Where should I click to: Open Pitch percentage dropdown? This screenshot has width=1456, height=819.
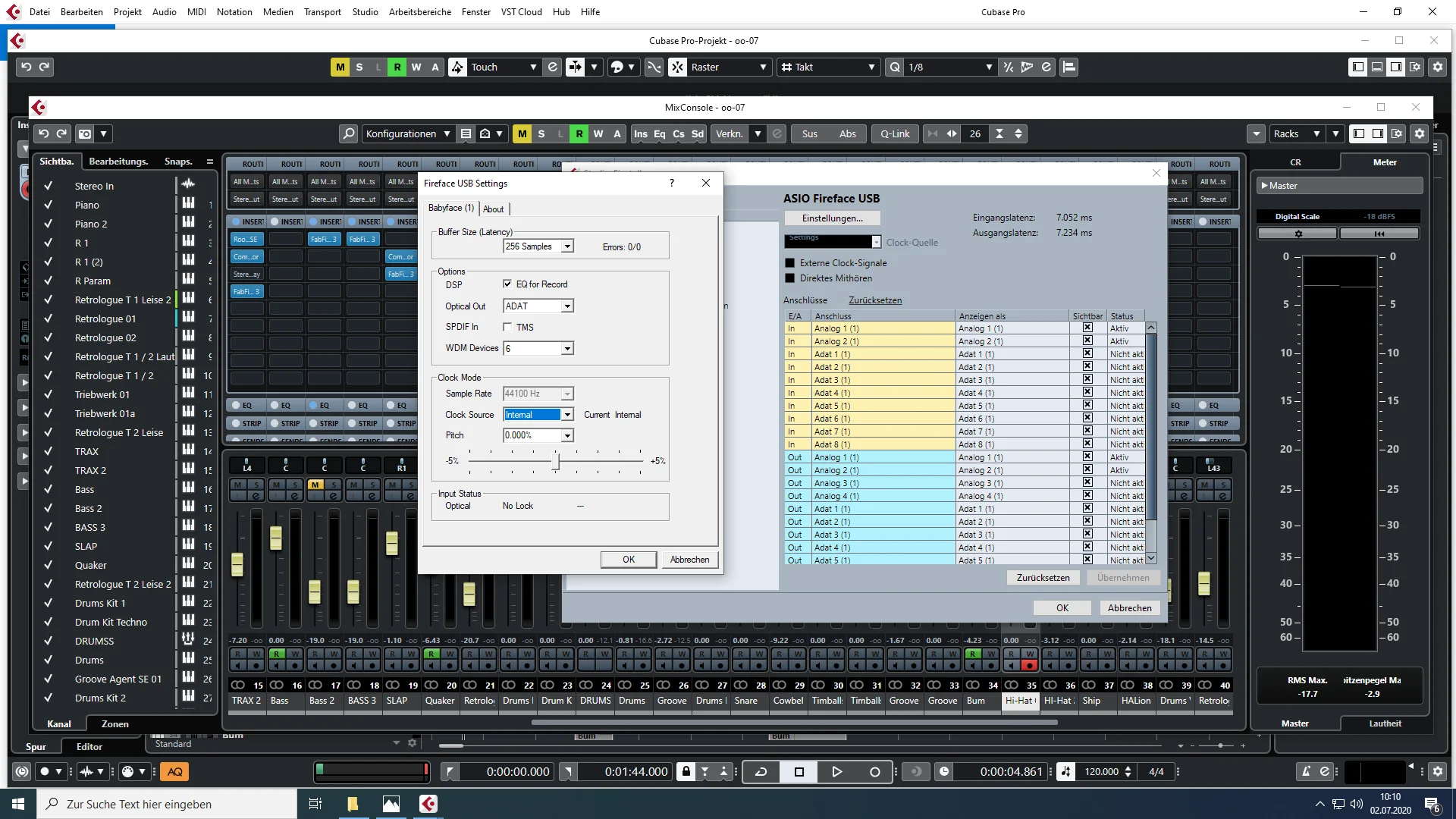(566, 435)
